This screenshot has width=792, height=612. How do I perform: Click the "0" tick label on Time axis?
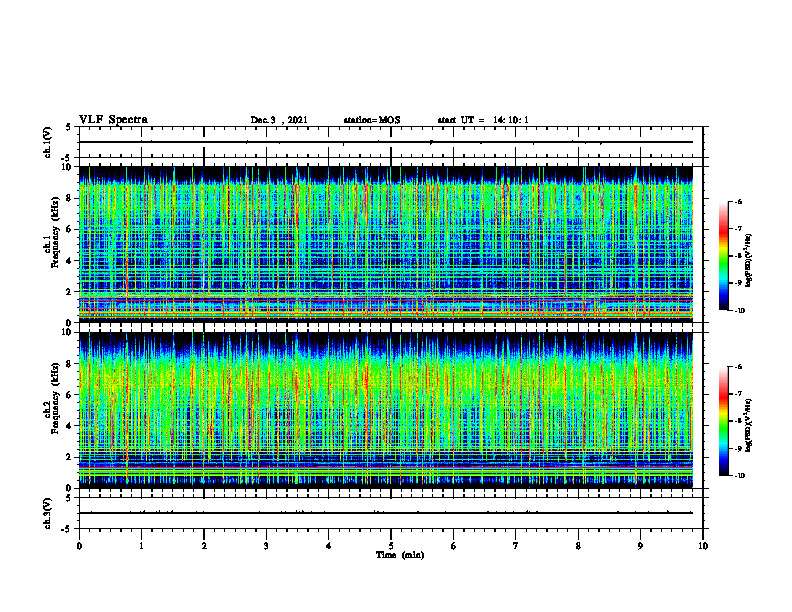point(79,546)
